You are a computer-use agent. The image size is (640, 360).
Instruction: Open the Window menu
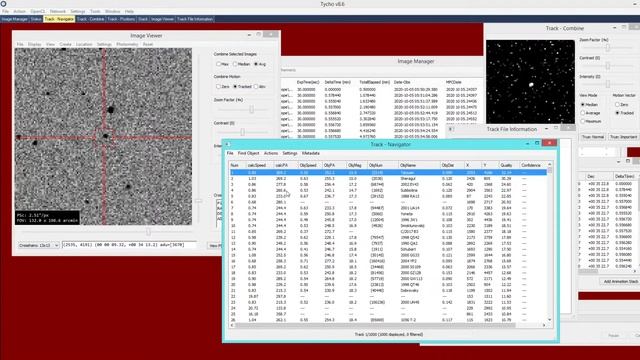(113, 11)
